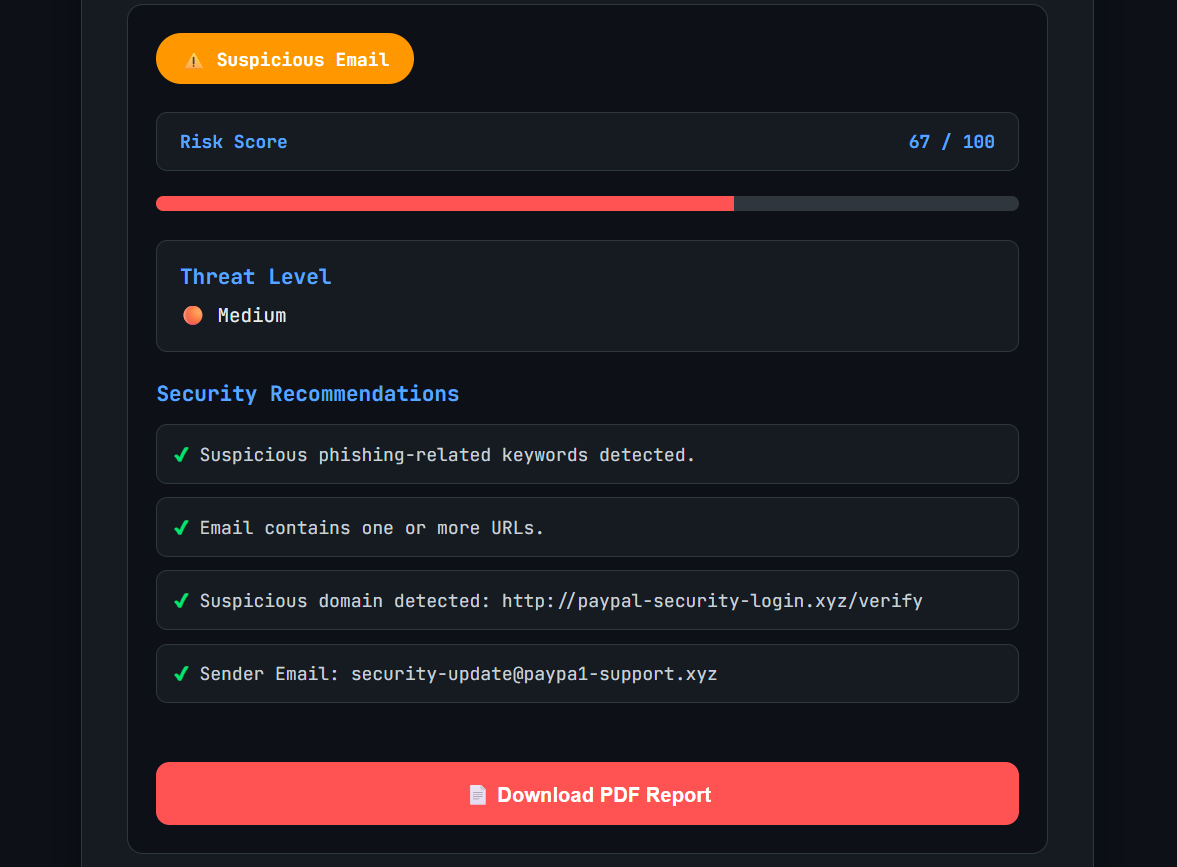
Task: Click the Risk Score label
Action: [233, 142]
